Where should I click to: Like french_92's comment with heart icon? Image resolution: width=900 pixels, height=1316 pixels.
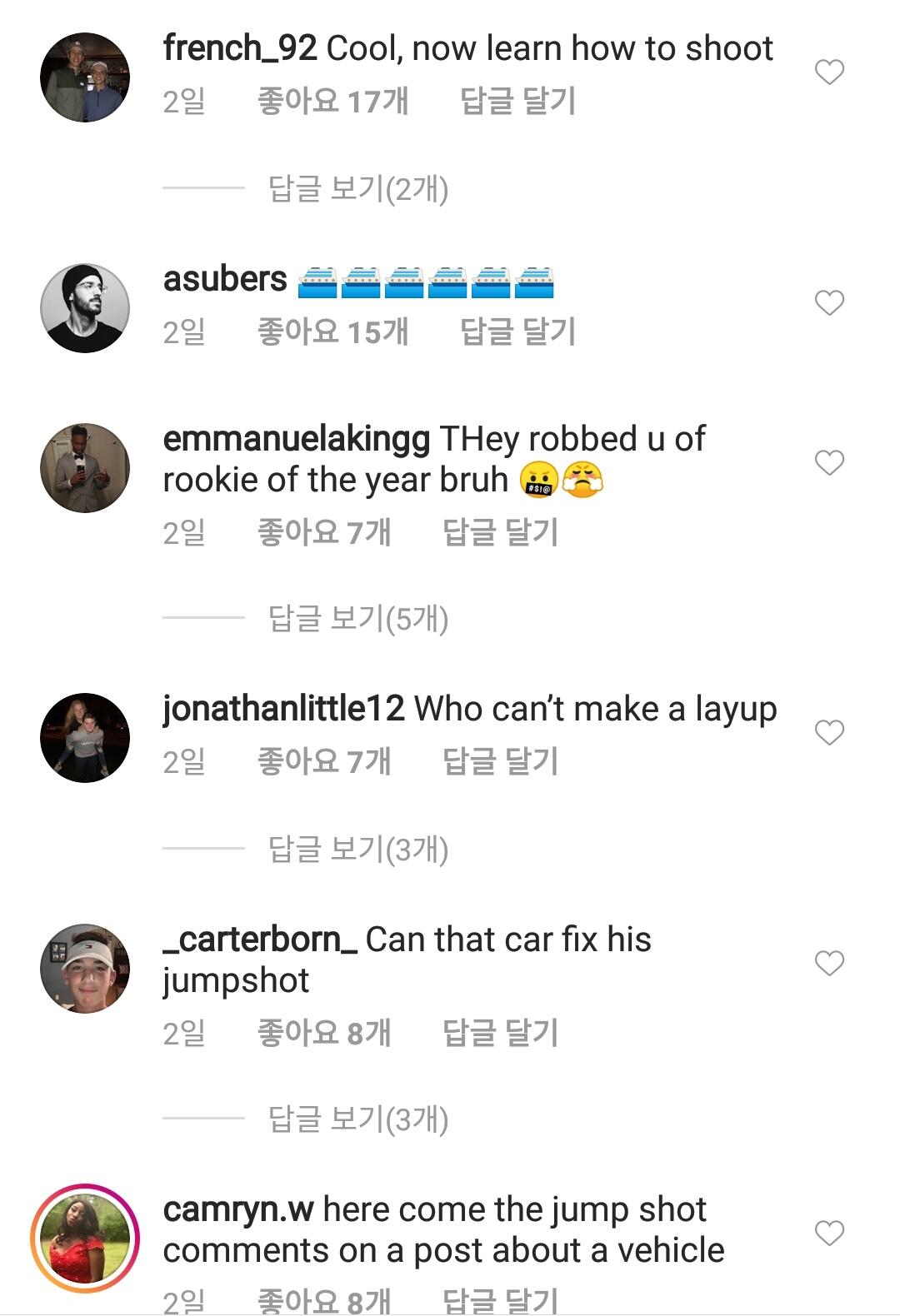coord(829,72)
